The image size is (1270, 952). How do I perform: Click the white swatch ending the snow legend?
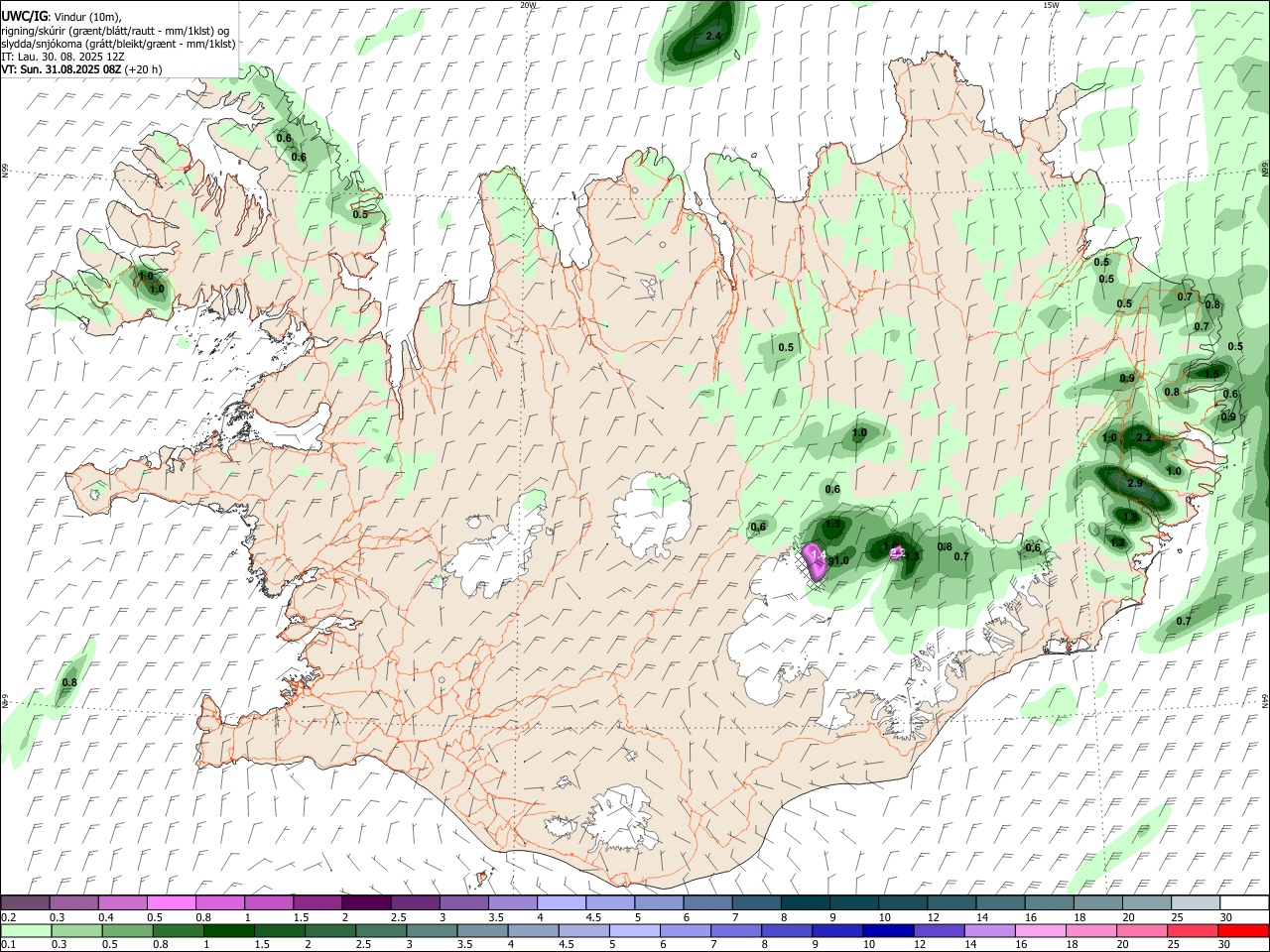tap(1243, 903)
